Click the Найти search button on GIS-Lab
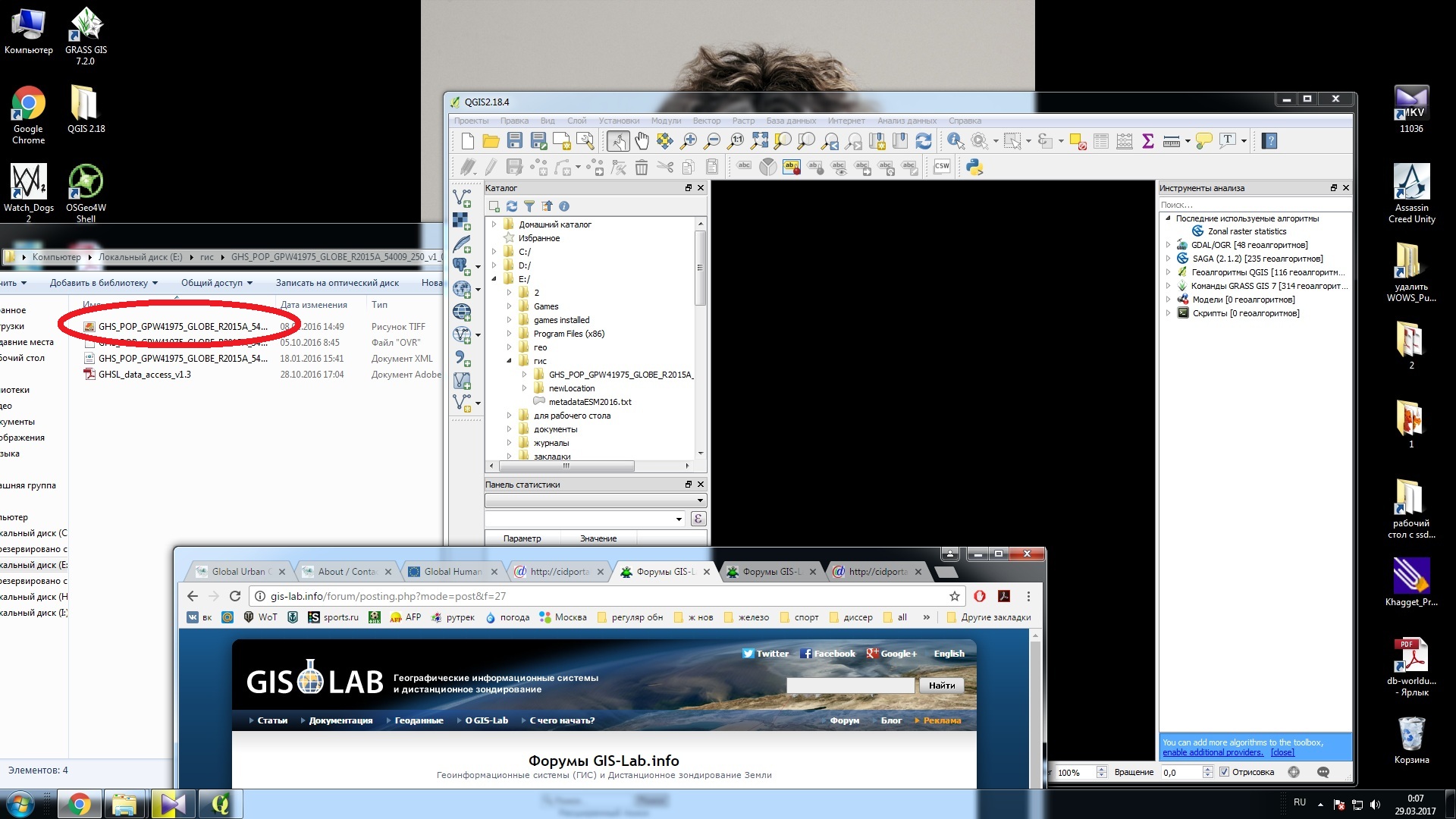Image resolution: width=1456 pixels, height=819 pixels. pyautogui.click(x=940, y=685)
